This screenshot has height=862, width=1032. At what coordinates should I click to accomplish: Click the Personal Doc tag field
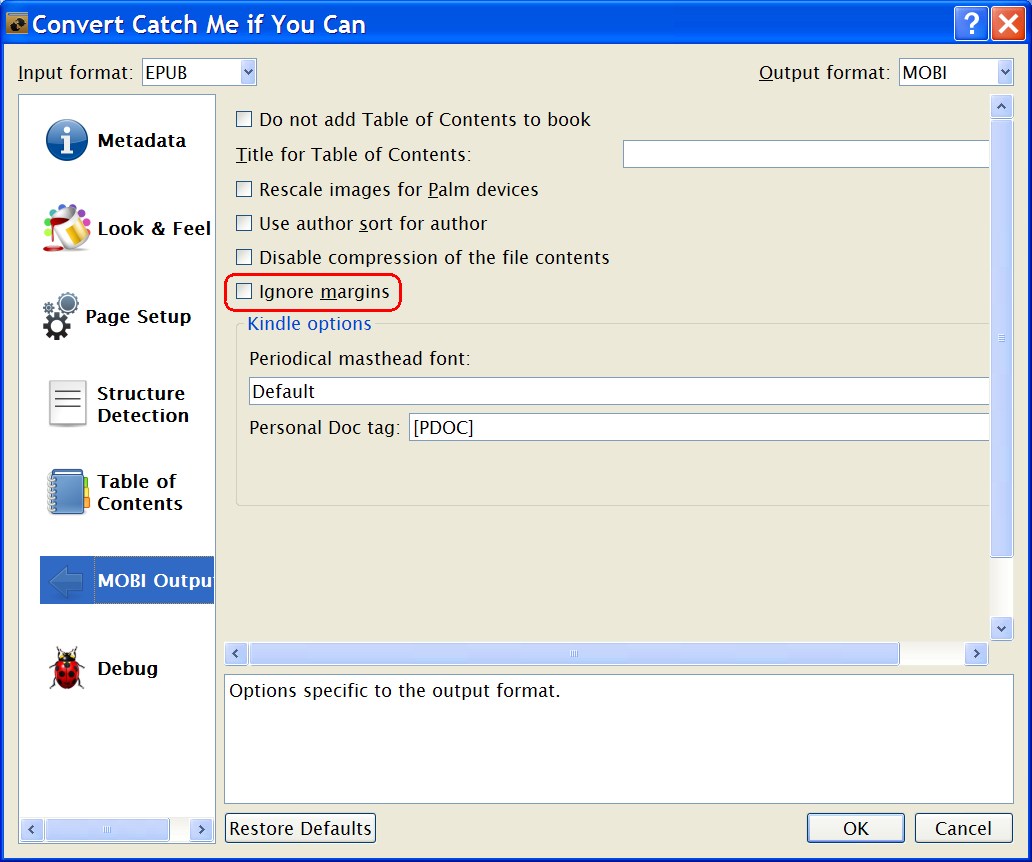tap(699, 427)
